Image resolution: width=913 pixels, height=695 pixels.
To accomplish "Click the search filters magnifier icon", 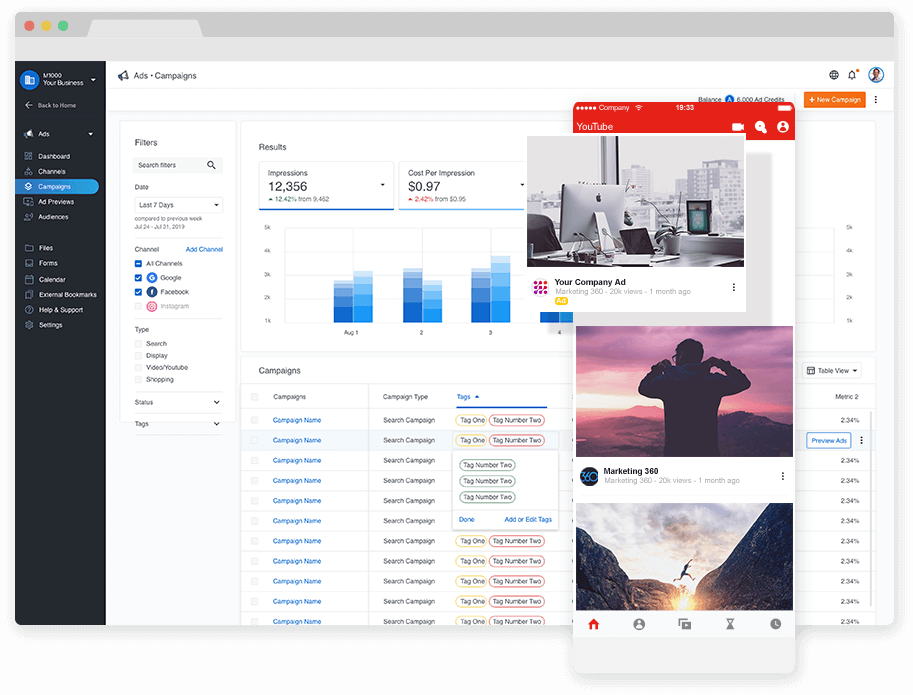I will pos(211,165).
